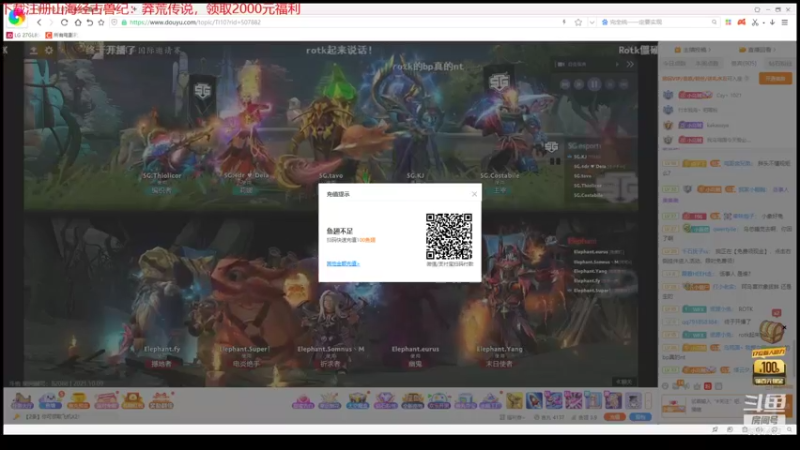Open the kakasuya user row
The image size is (800, 450).
point(727,125)
